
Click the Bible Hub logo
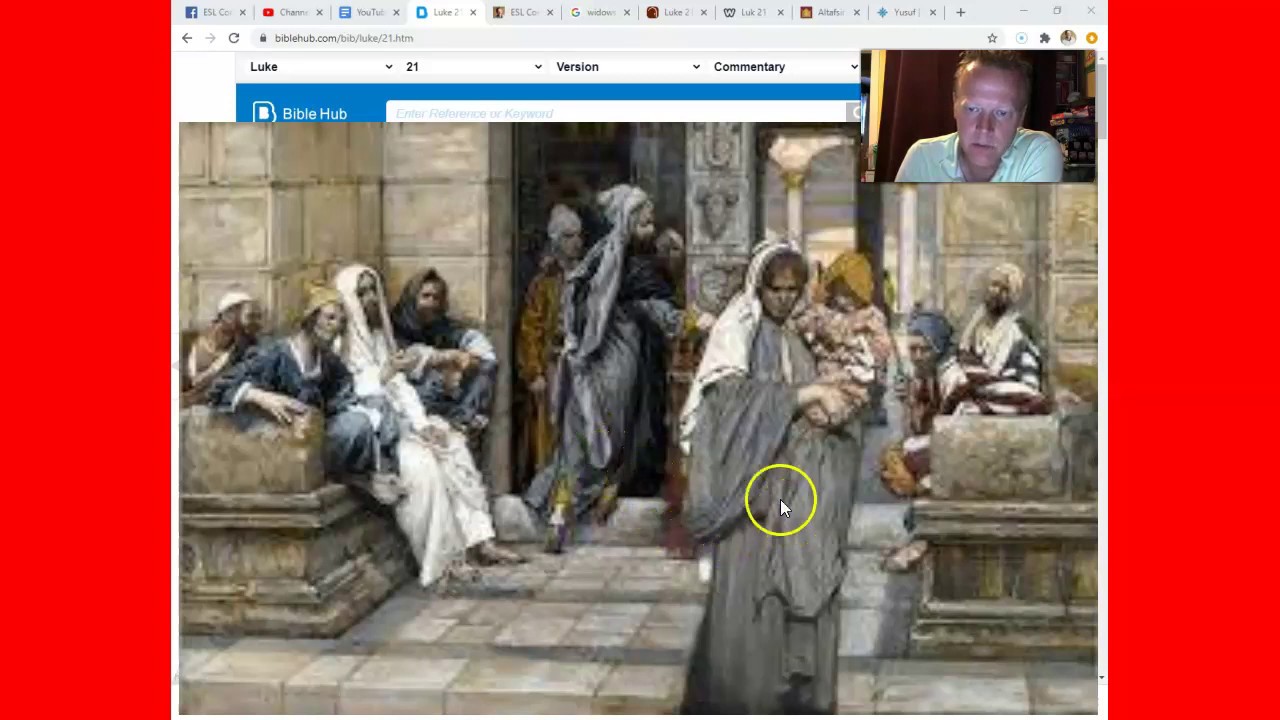coord(300,113)
